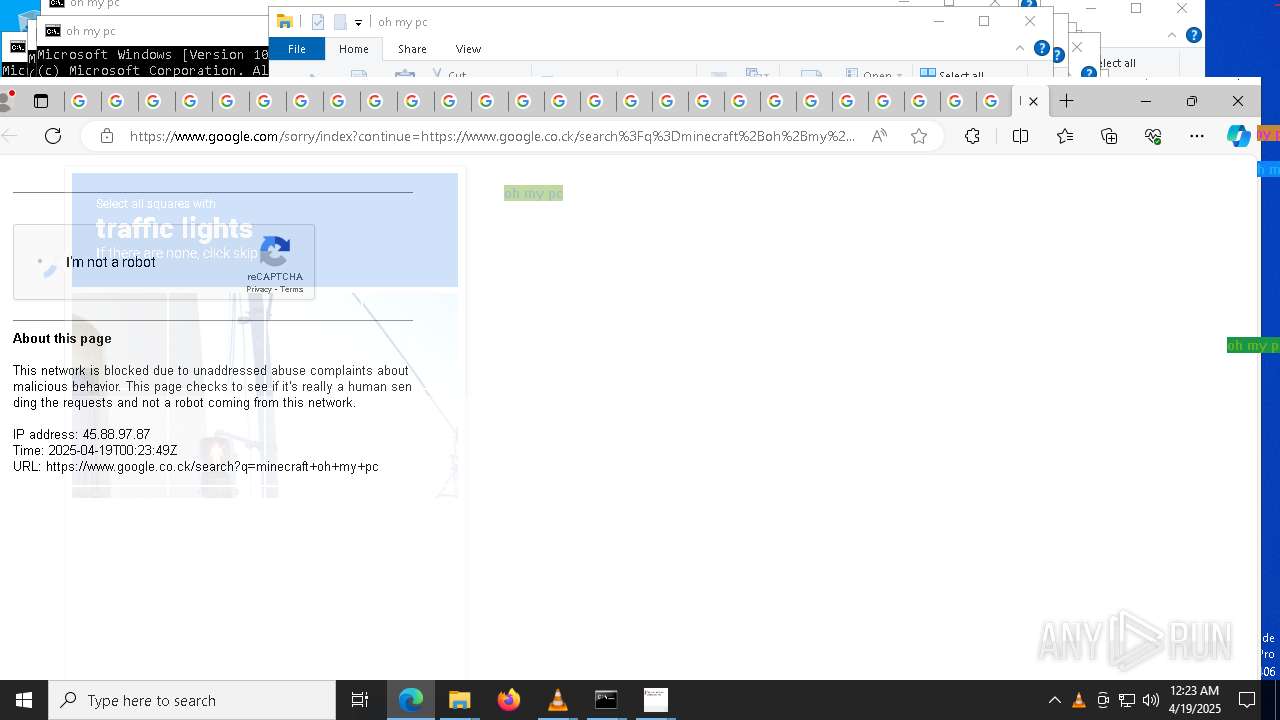Open File tab in File Explorer
This screenshot has width=1280, height=720.
pos(297,49)
